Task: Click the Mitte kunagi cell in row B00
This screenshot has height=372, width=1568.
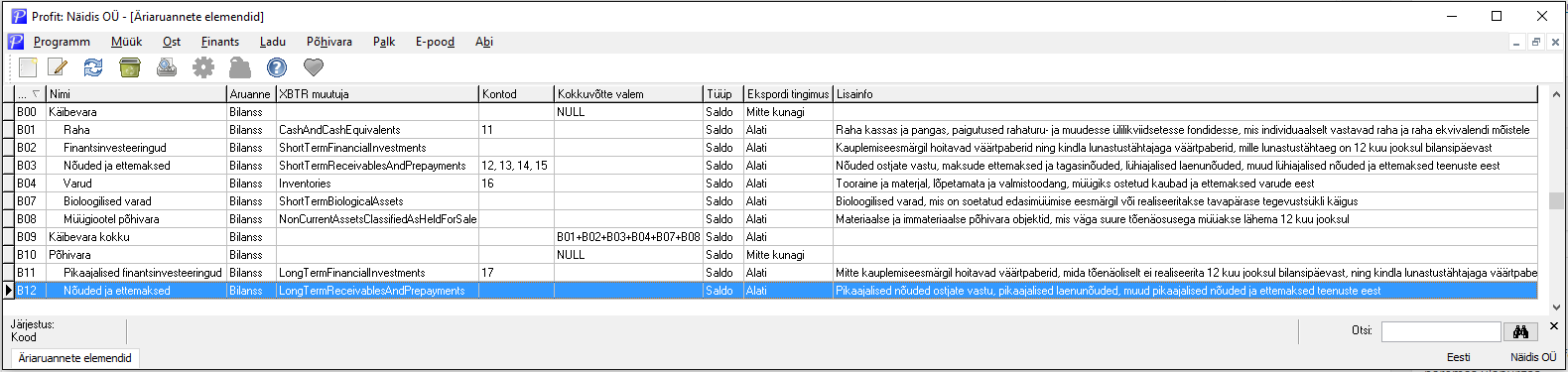Action: pos(788,112)
